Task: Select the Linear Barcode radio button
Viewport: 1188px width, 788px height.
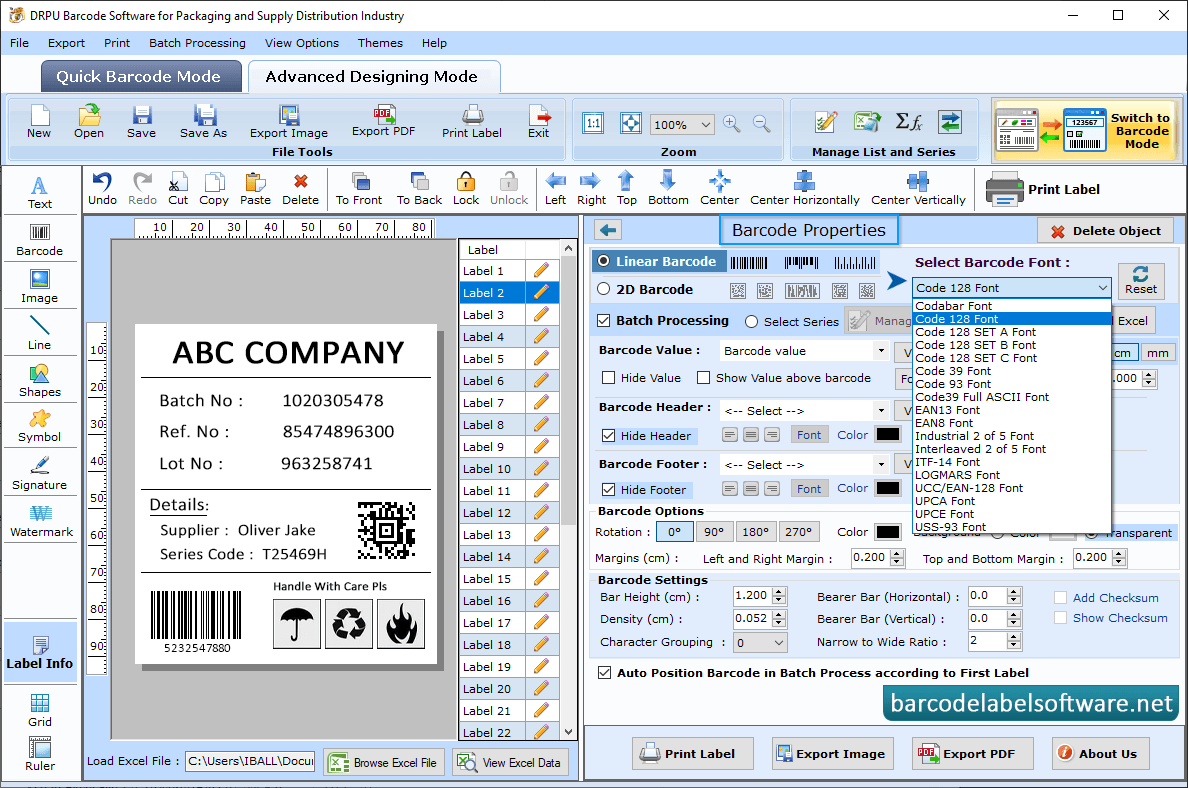Action: pos(604,261)
